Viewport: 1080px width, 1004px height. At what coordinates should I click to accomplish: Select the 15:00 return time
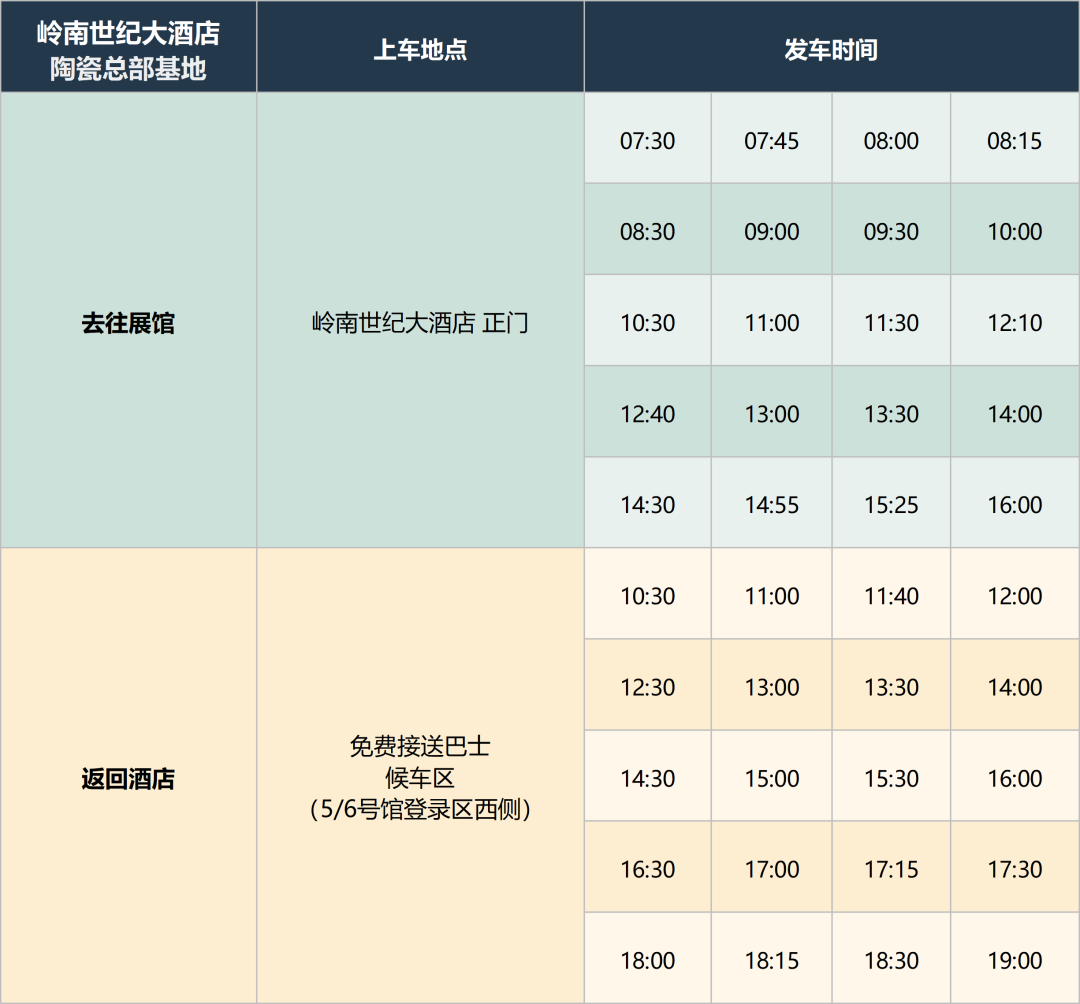(x=771, y=776)
